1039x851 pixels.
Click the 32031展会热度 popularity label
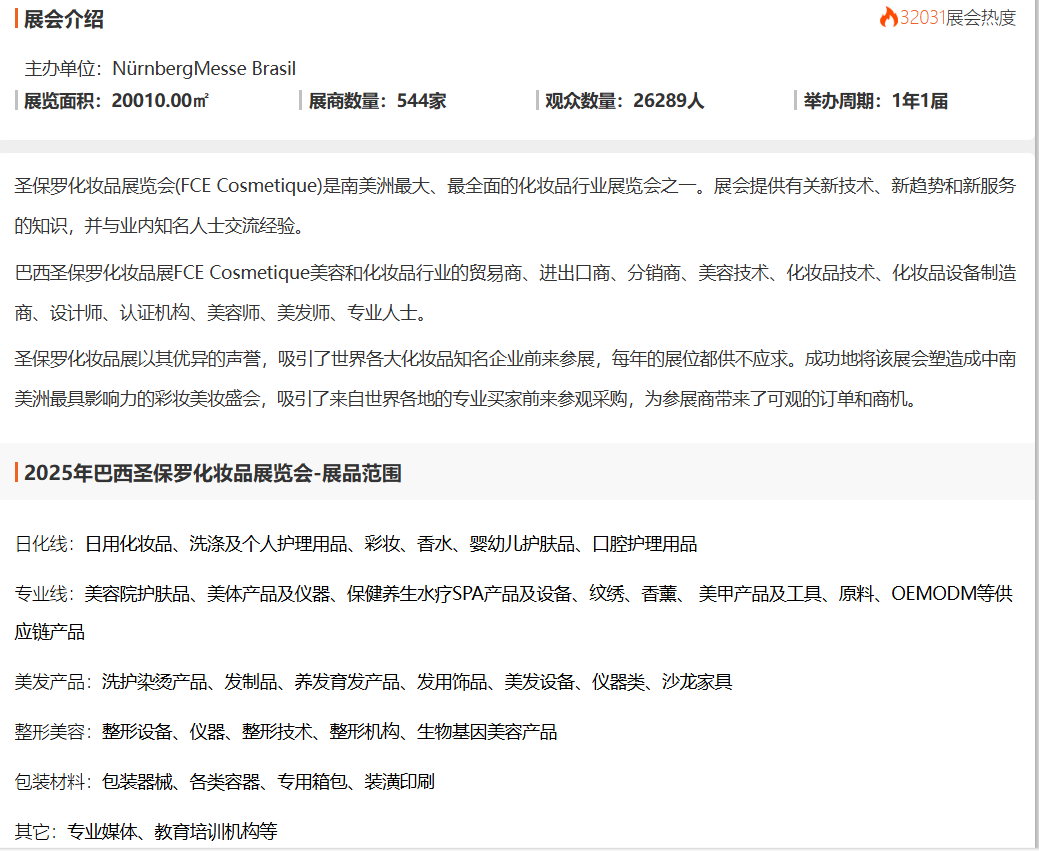click(x=957, y=18)
